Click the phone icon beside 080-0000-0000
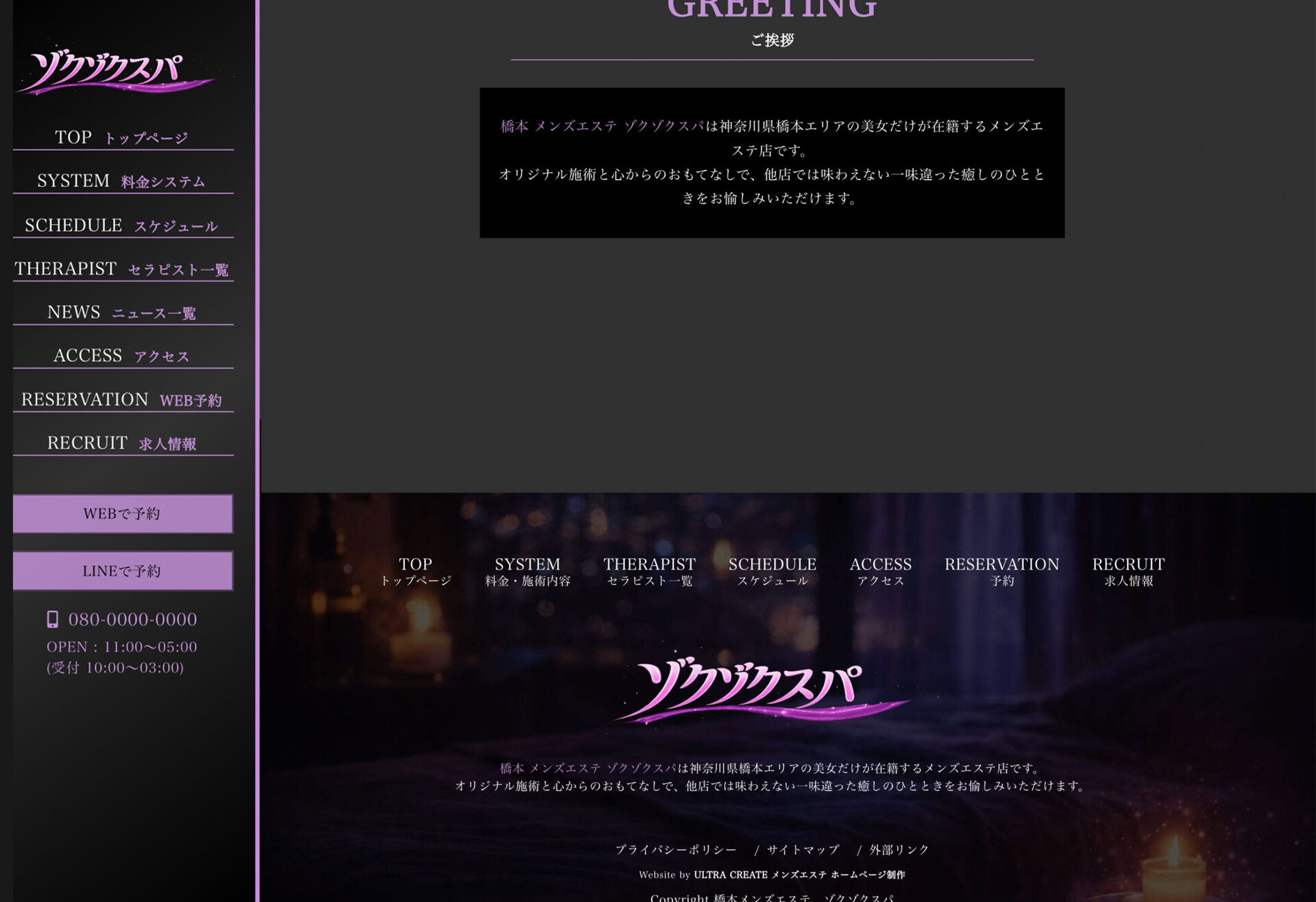Screen dimensions: 1316x902 pyautogui.click(x=52, y=620)
